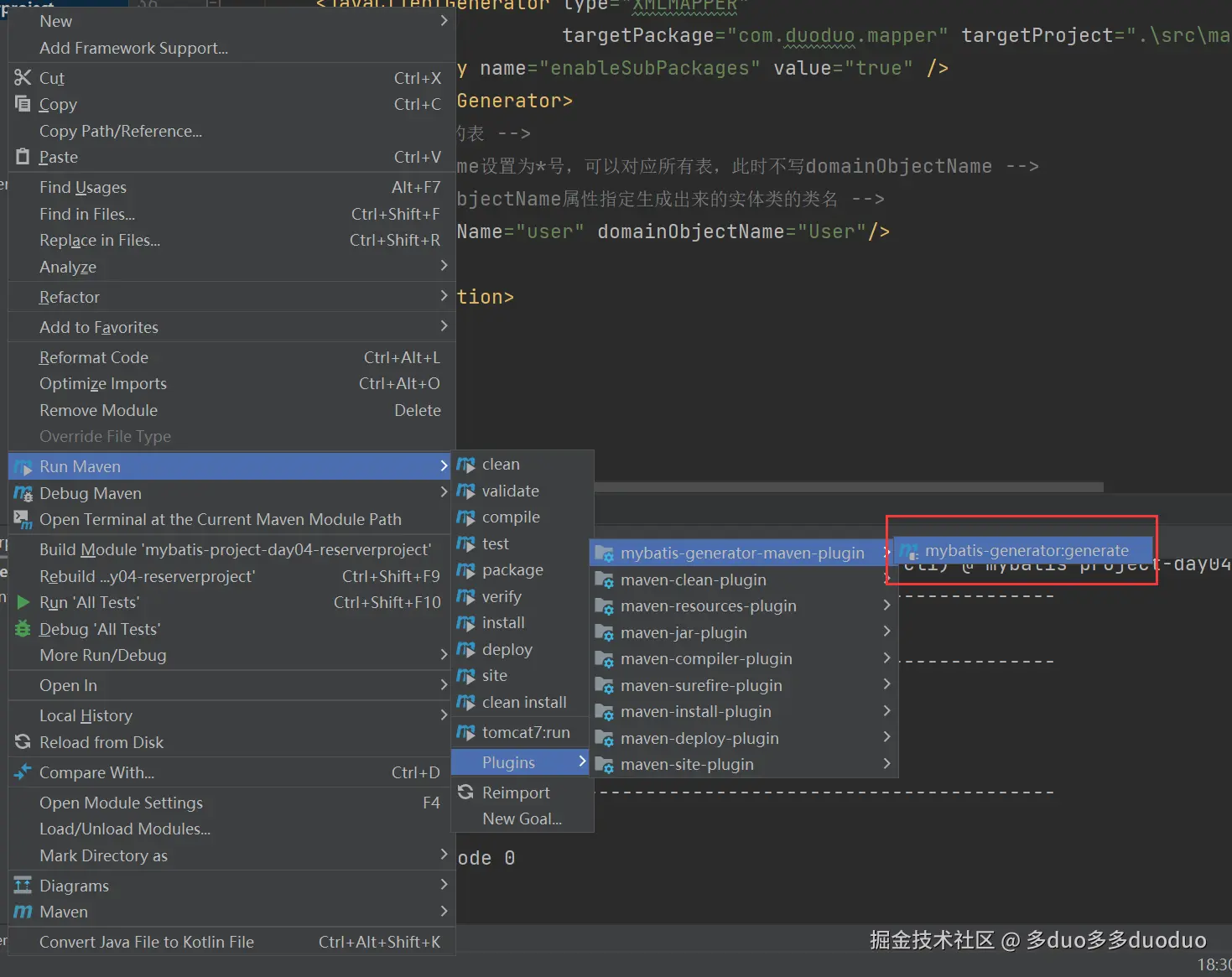Click the Open Terminal Maven icon

coord(23,519)
